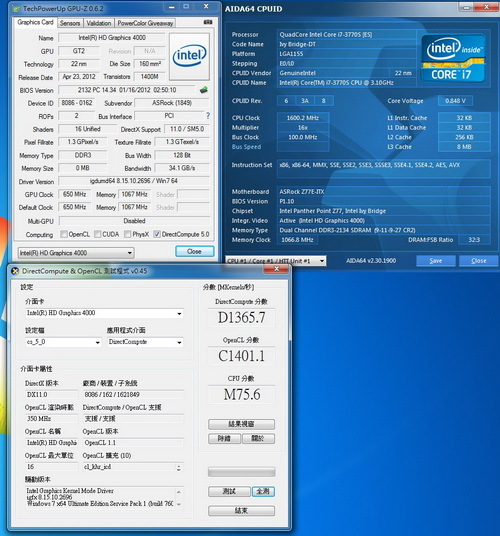Switch to the Graphics Card tab
This screenshot has width=500, height=536.
[35, 23]
